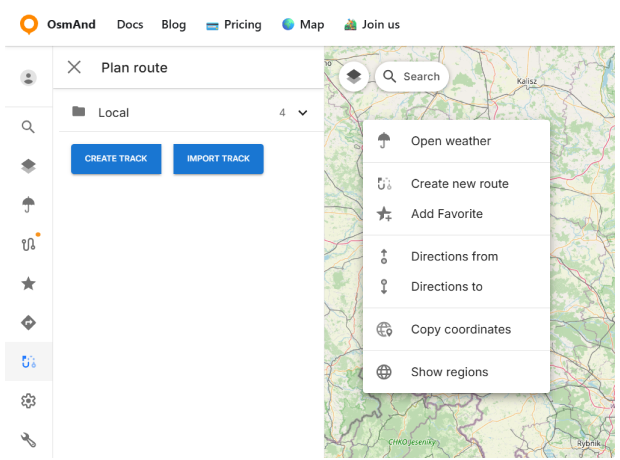This screenshot has height=460, width=620.
Task: Choose Copy coordinates in context menu
Action: point(460,329)
